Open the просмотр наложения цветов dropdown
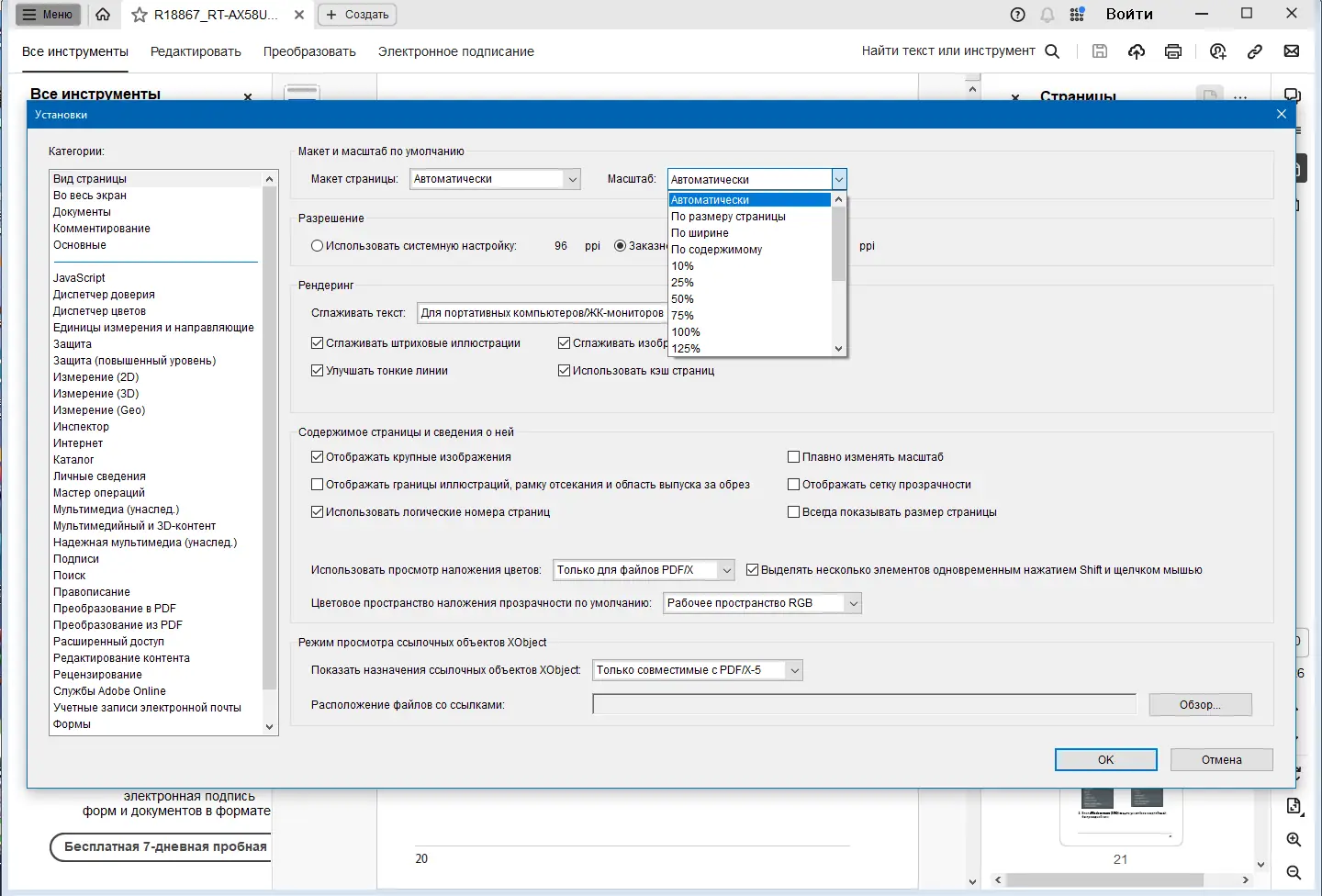 click(x=644, y=570)
